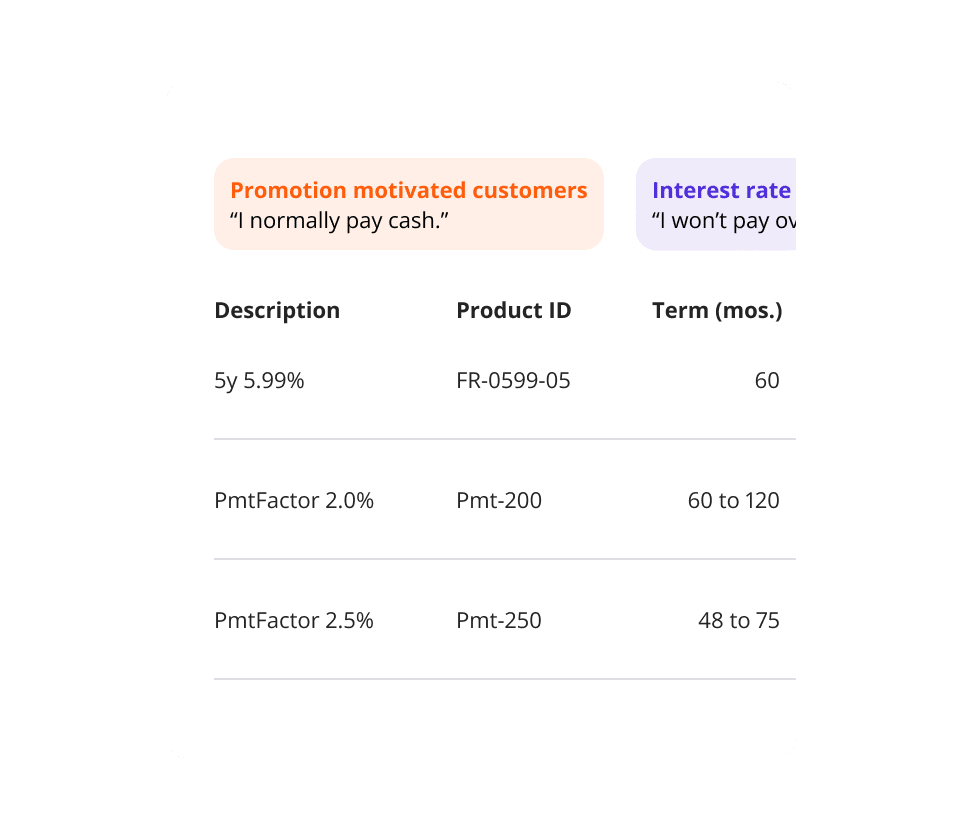Sort by the Term (mos.) column header

(716, 310)
